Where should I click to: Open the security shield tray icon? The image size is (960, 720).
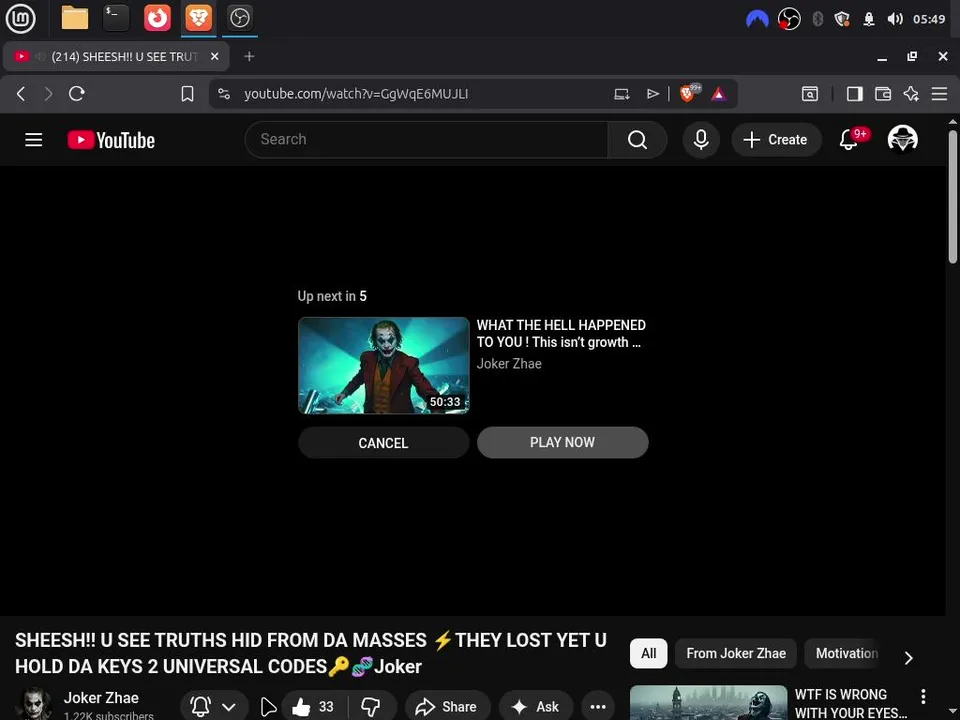click(x=842, y=19)
